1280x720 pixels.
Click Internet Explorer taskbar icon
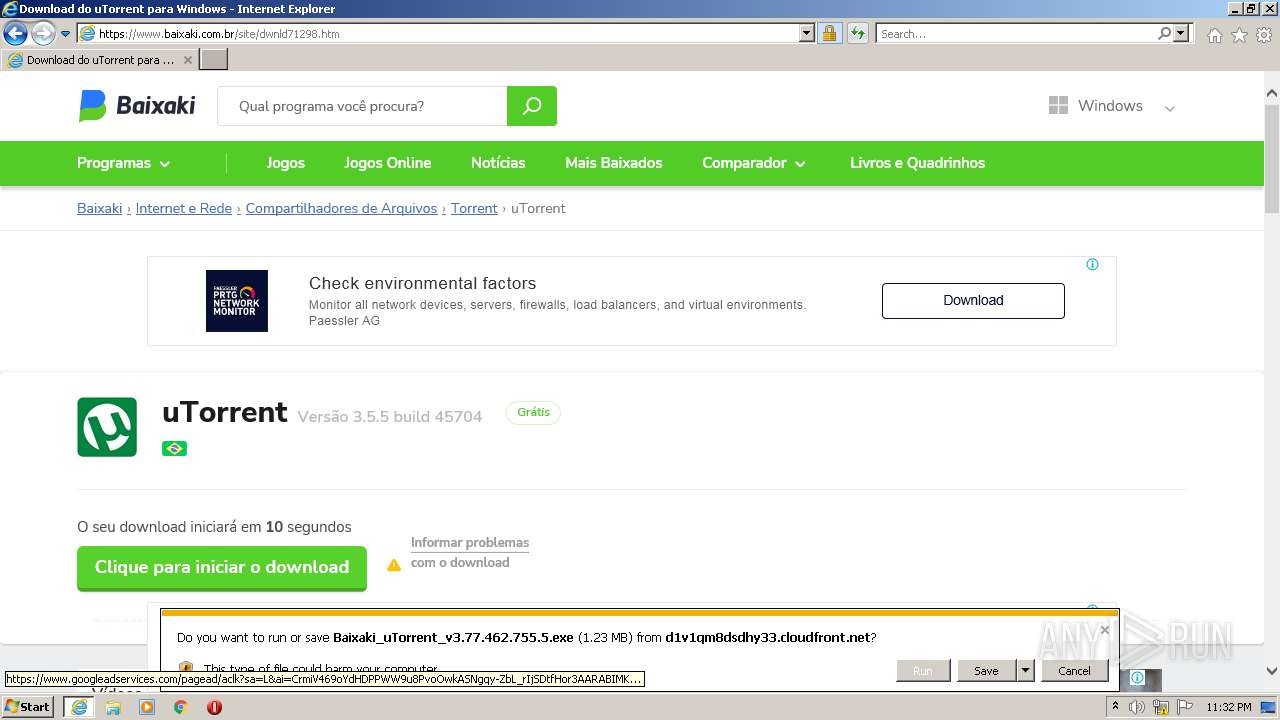point(79,707)
